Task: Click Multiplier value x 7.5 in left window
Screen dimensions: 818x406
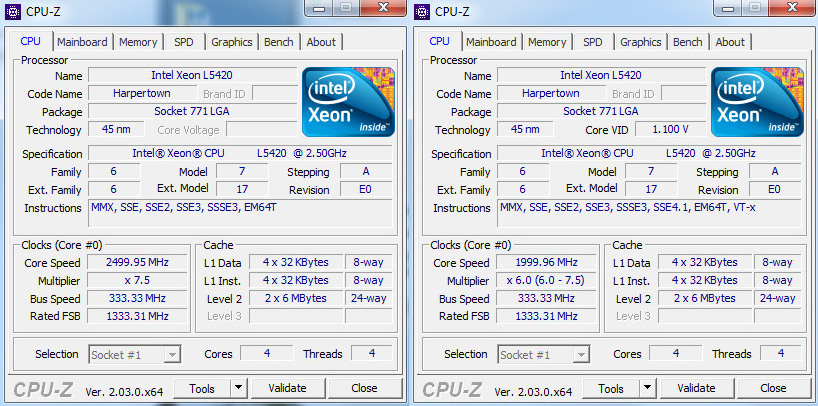Action: pos(137,281)
